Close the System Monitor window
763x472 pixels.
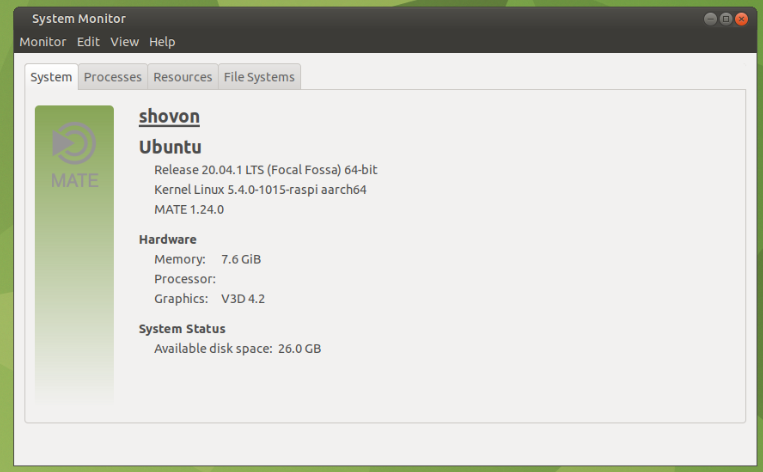click(741, 19)
